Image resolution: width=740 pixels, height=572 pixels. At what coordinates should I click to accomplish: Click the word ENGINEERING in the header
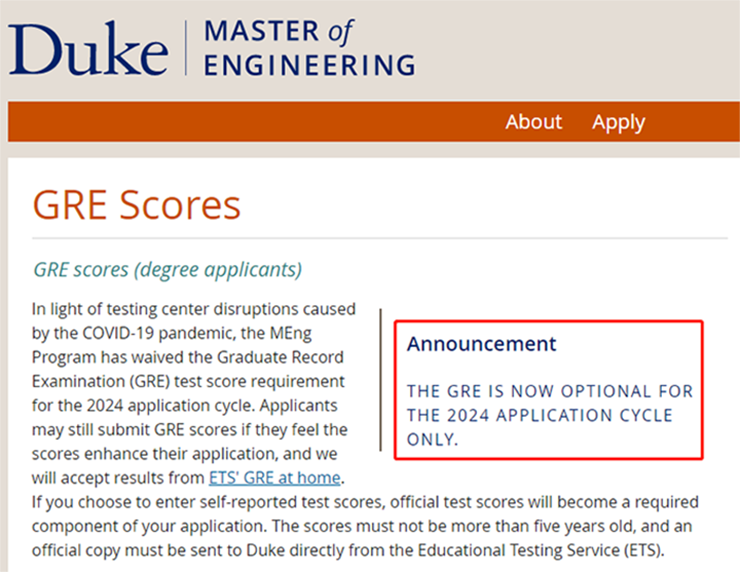pyautogui.click(x=310, y=65)
